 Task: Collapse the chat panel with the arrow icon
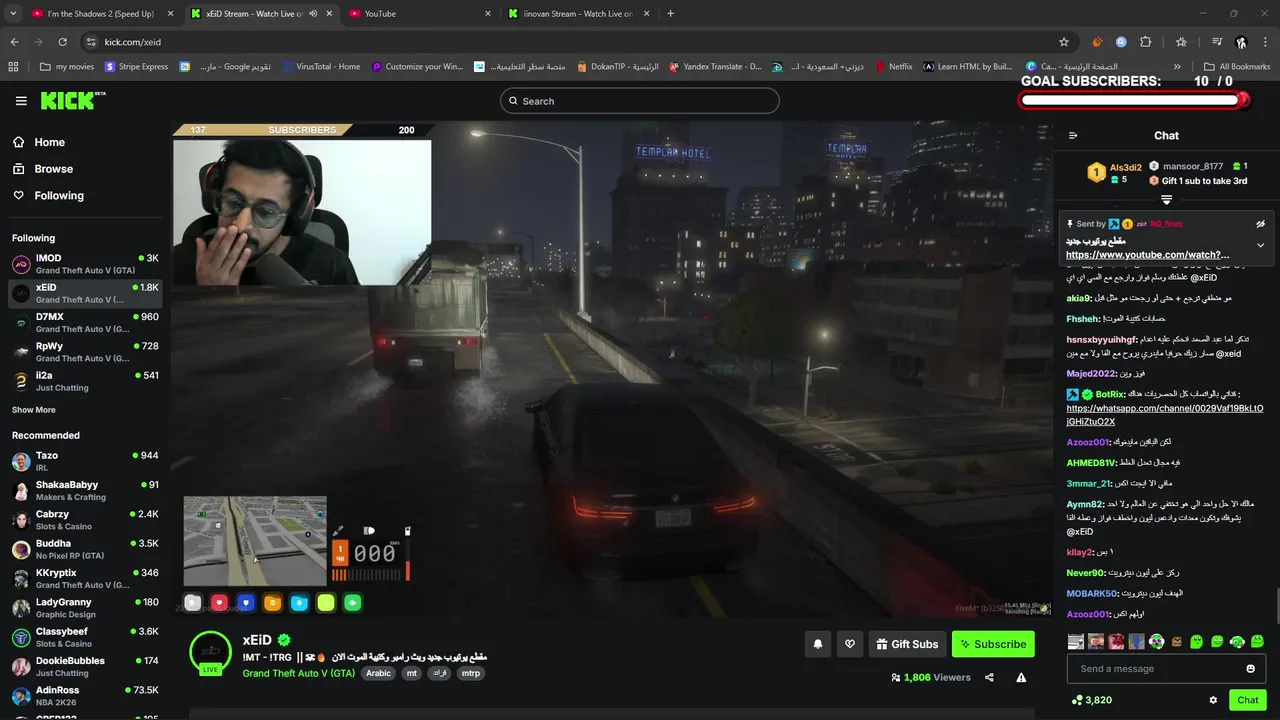point(1073,136)
